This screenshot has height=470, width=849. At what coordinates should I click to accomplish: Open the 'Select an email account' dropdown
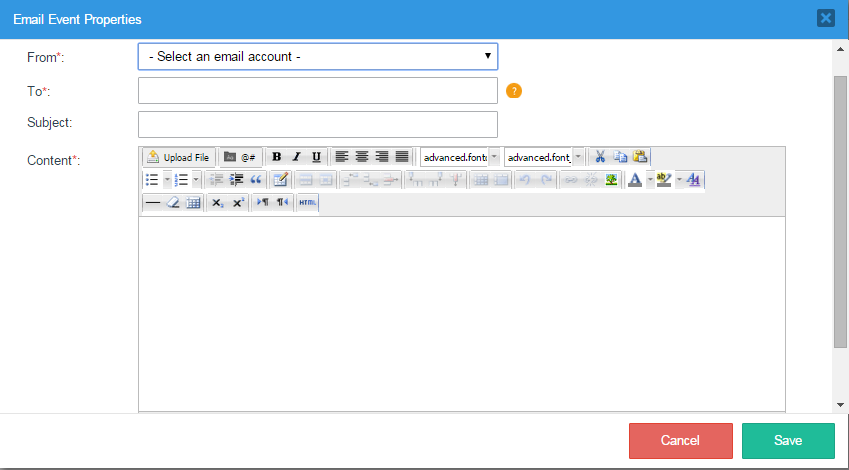[x=317, y=57]
